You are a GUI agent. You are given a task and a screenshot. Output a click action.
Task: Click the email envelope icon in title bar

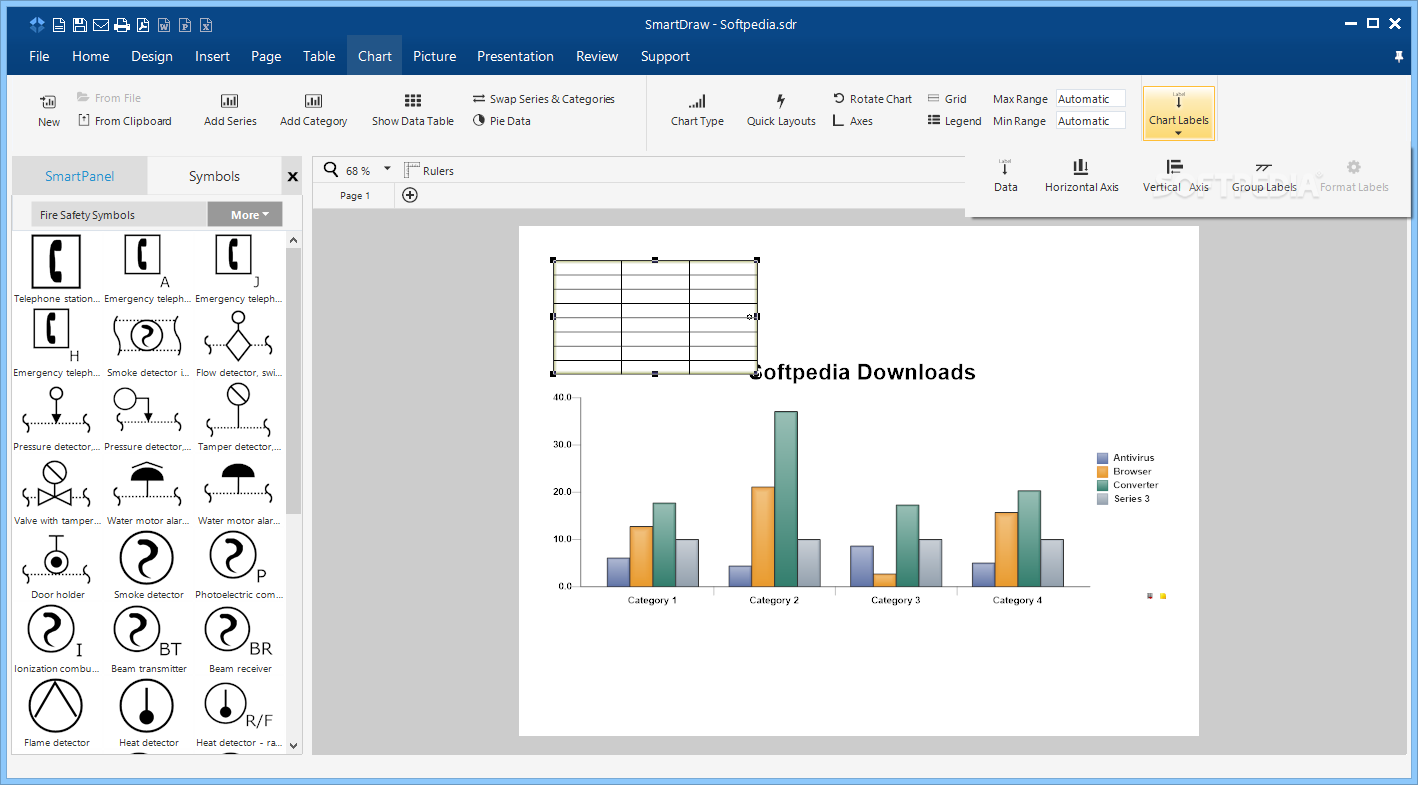click(x=100, y=25)
